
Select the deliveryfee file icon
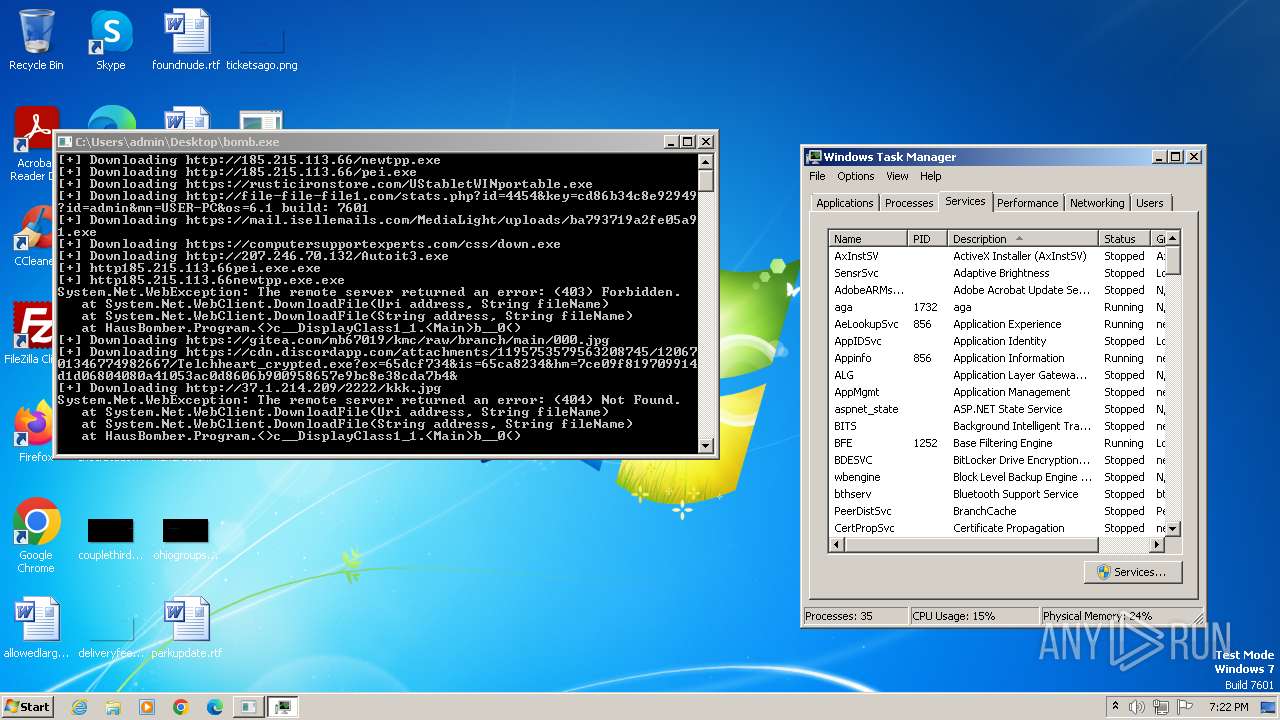[x=111, y=636]
